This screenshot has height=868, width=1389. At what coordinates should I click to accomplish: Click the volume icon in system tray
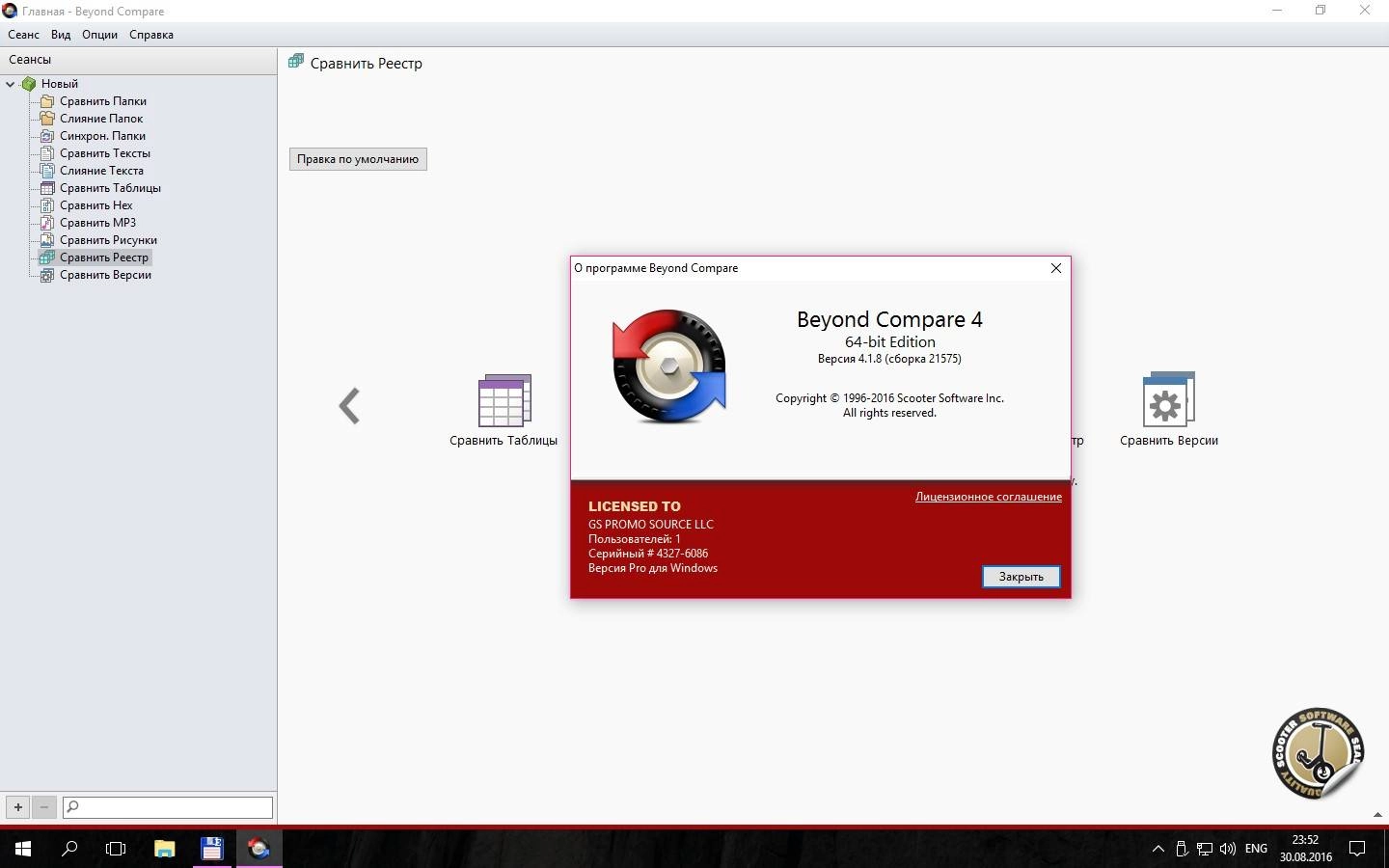pyautogui.click(x=1228, y=849)
